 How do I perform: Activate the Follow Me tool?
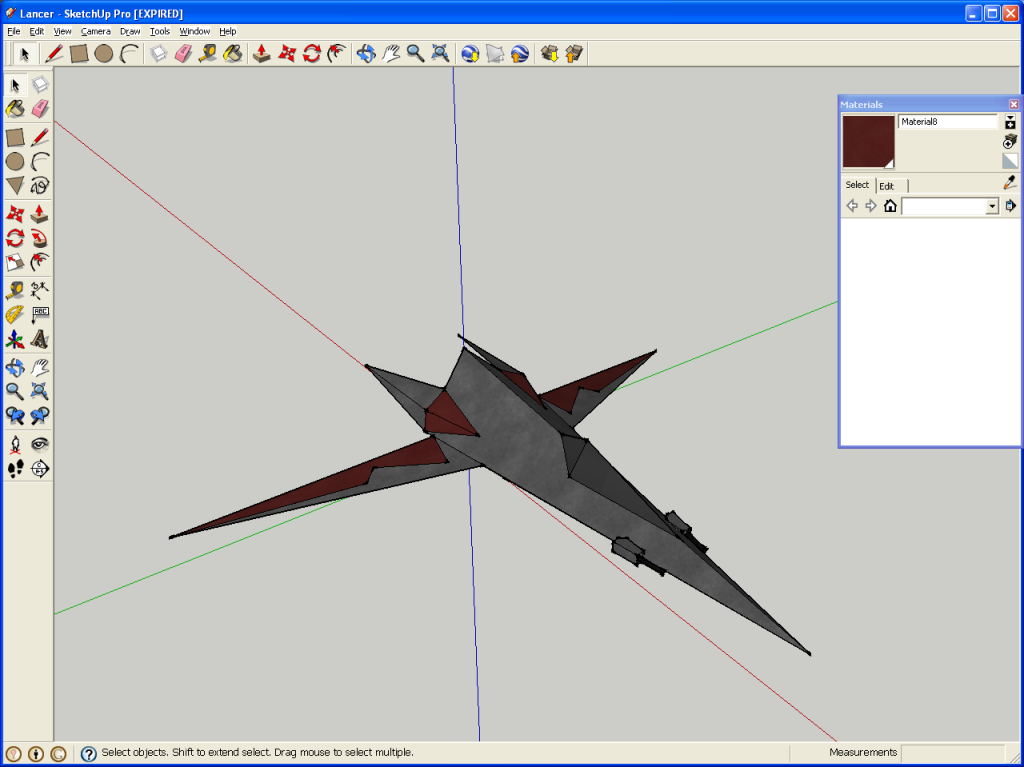[40, 238]
